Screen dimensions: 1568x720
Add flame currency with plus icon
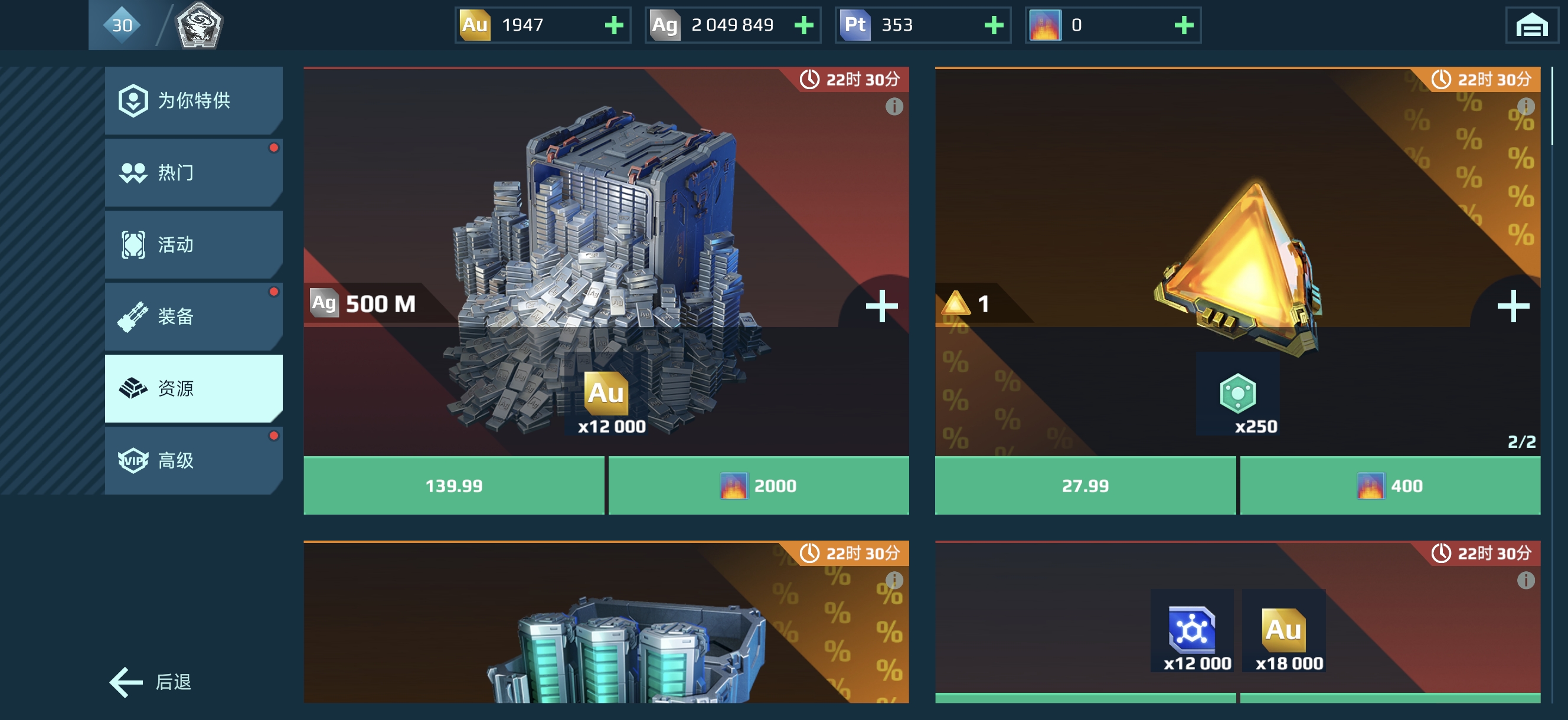(x=1183, y=25)
